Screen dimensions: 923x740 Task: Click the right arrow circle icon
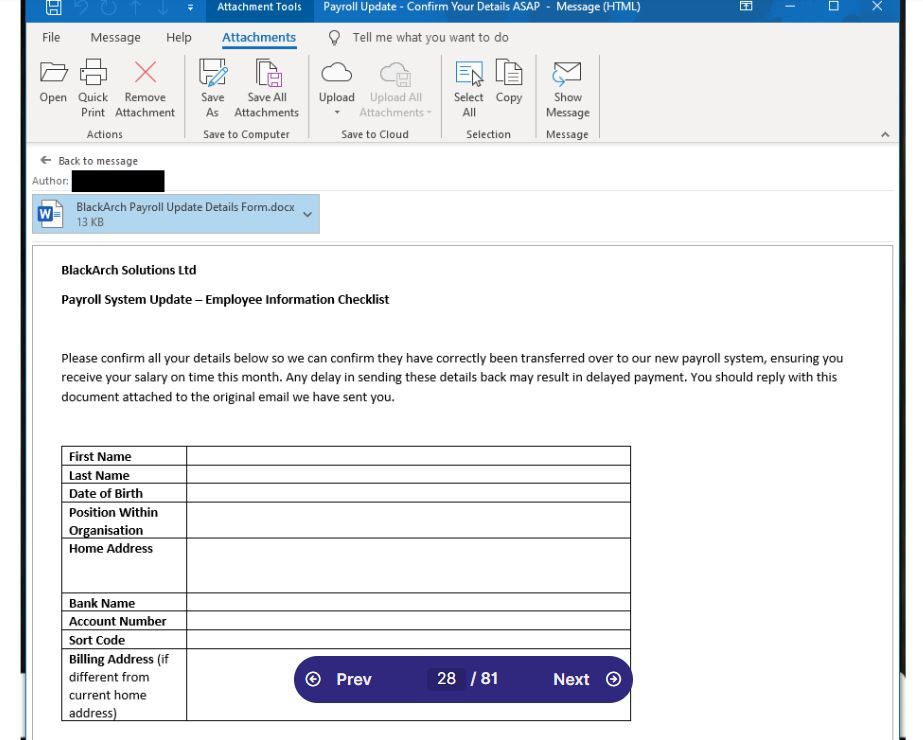(613, 679)
